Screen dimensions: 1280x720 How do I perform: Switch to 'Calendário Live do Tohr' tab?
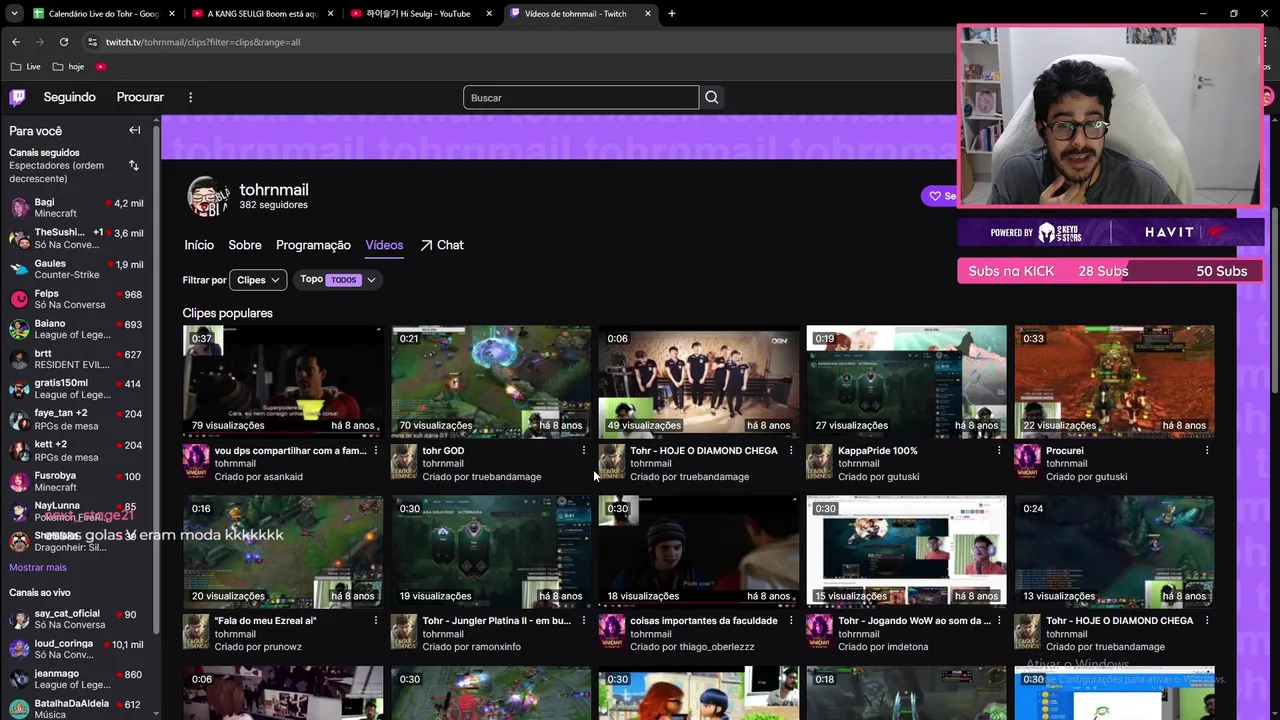tap(103, 14)
